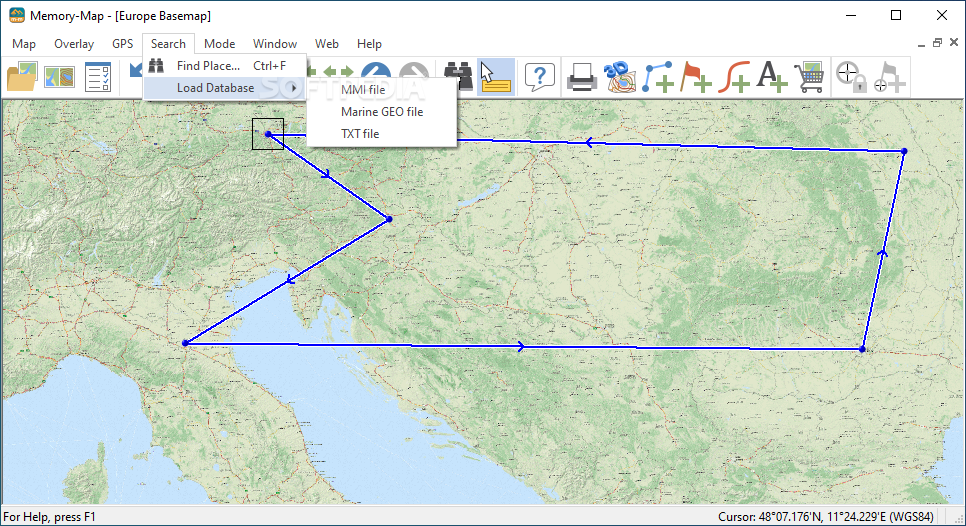
Task: Open map file folder icon
Action: [22, 77]
